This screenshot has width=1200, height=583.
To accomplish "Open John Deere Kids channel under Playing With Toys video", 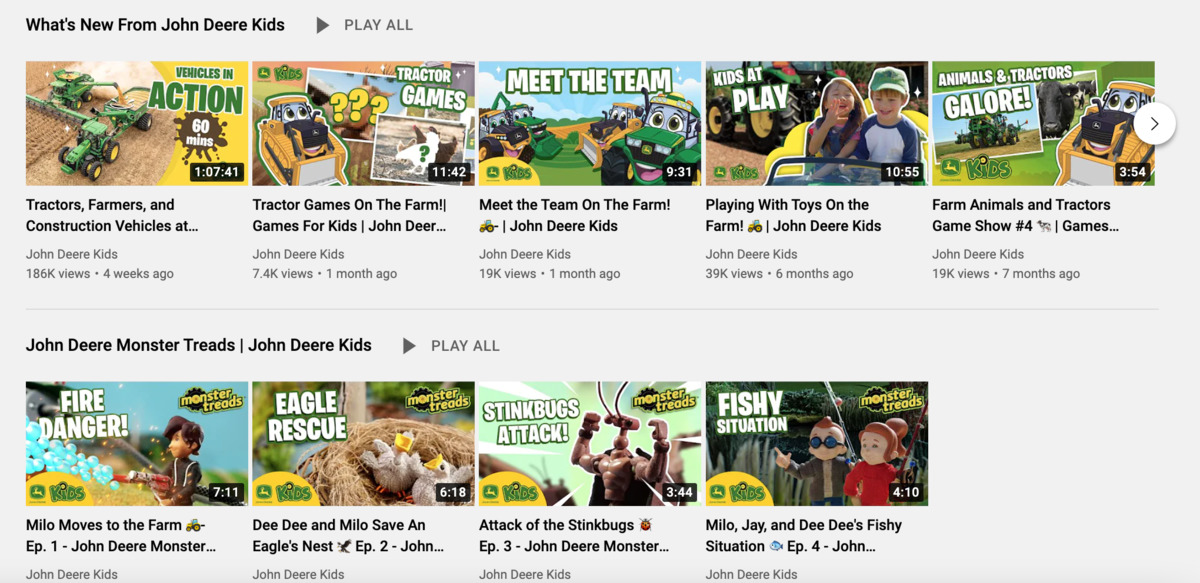I will 752,254.
